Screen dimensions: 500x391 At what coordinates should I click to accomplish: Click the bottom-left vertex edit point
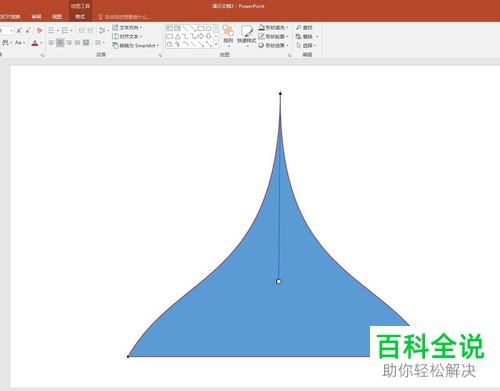click(x=128, y=357)
